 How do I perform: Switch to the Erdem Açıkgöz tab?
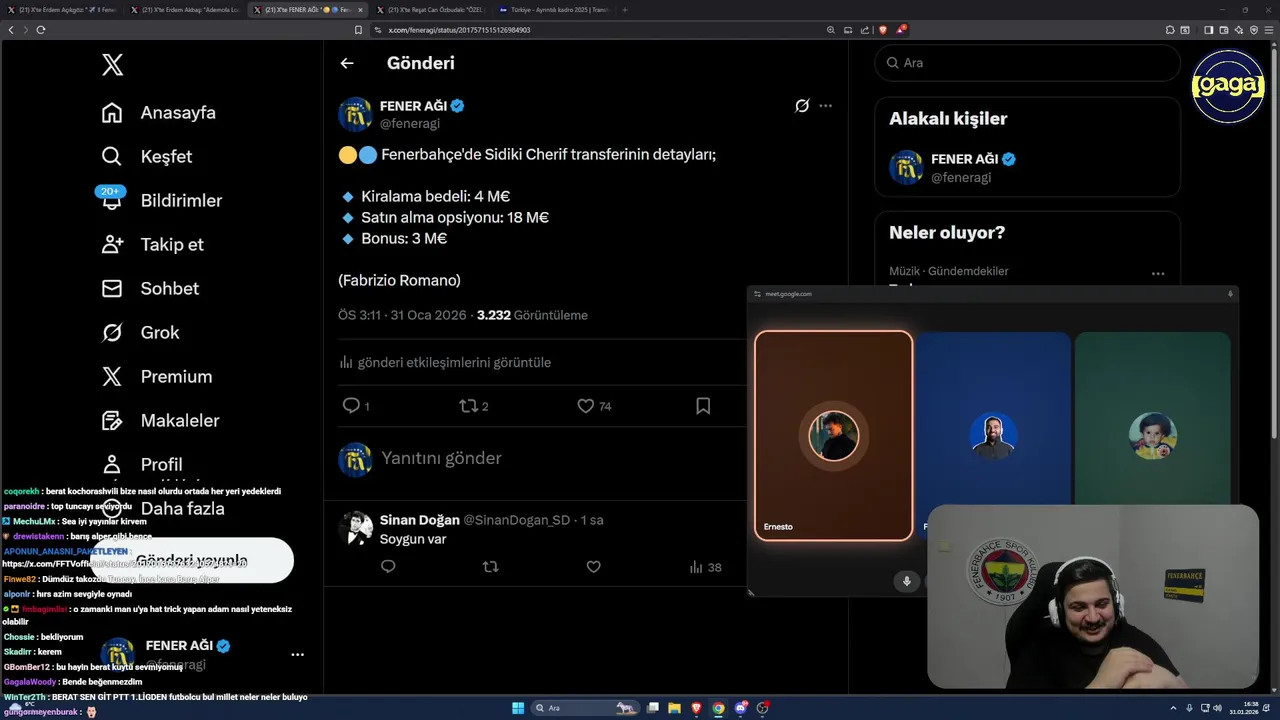click(60, 10)
